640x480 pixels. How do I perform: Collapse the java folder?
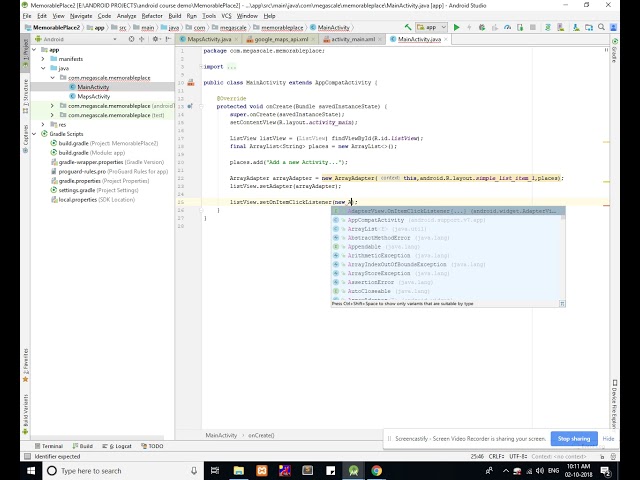tap(43, 69)
